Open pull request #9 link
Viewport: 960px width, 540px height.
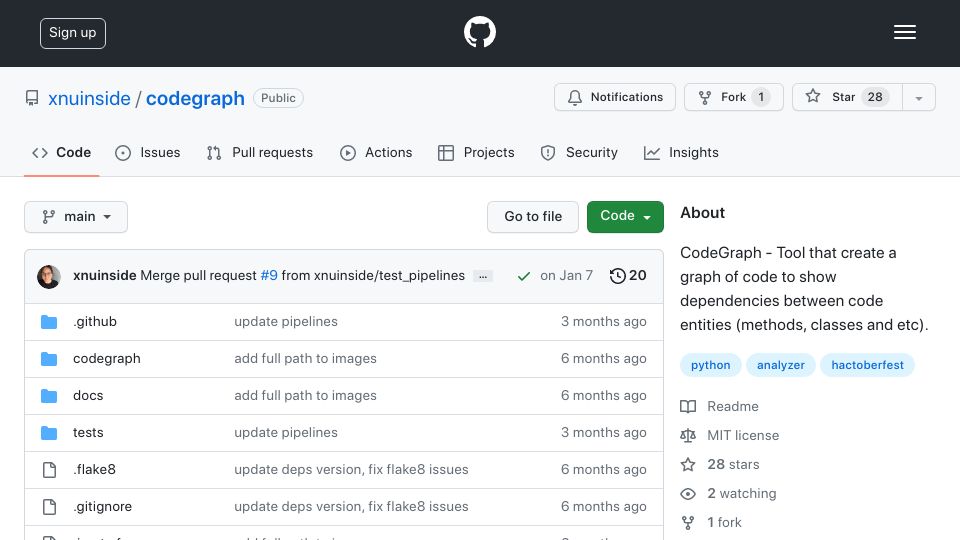tap(269, 276)
